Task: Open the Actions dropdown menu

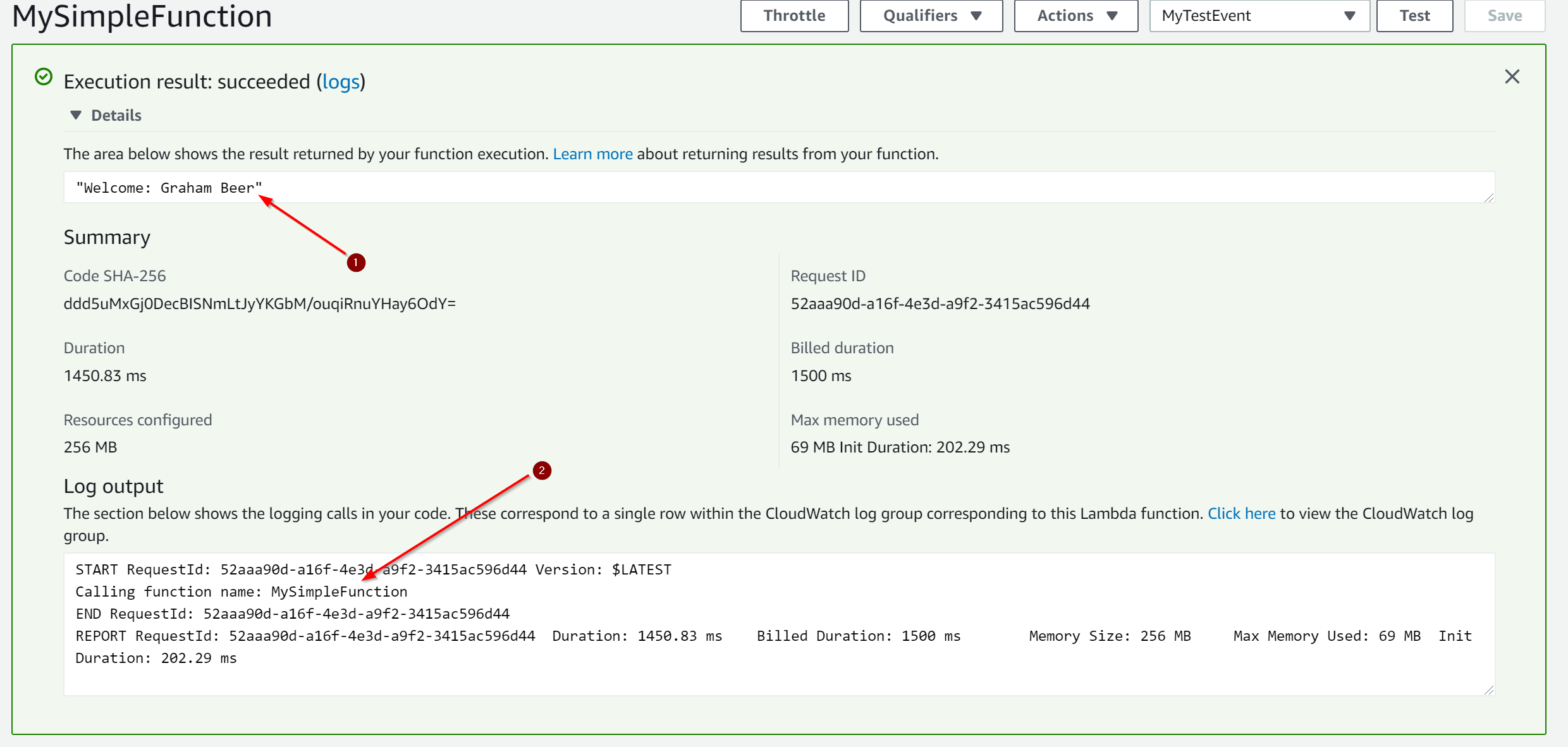Action: pos(1076,16)
